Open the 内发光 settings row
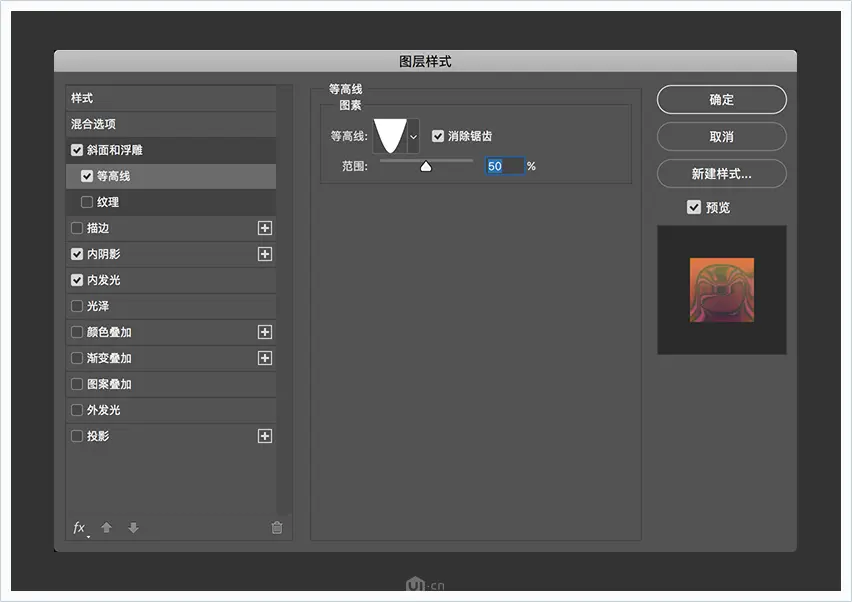This screenshot has height=602, width=852. click(x=171, y=280)
